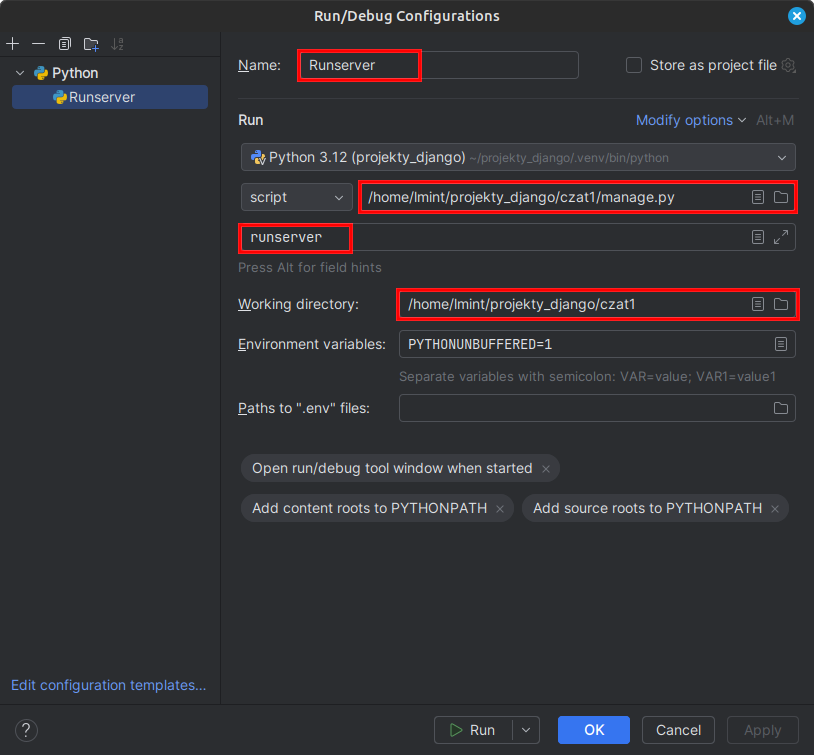Browse for the working directory folder
The image size is (814, 755).
pos(781,304)
